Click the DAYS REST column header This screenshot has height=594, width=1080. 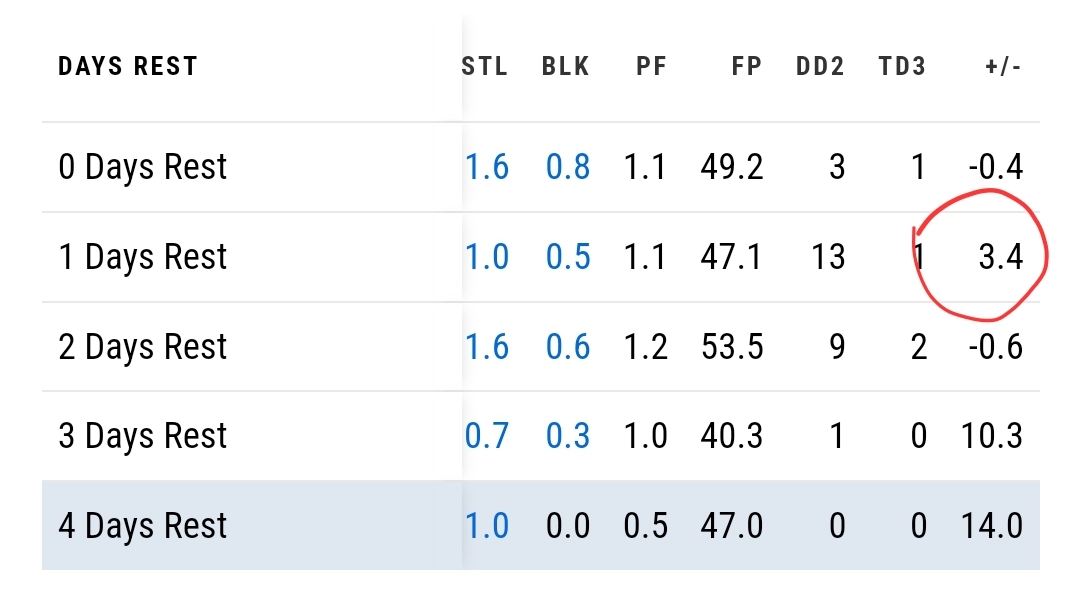pyautogui.click(x=128, y=67)
